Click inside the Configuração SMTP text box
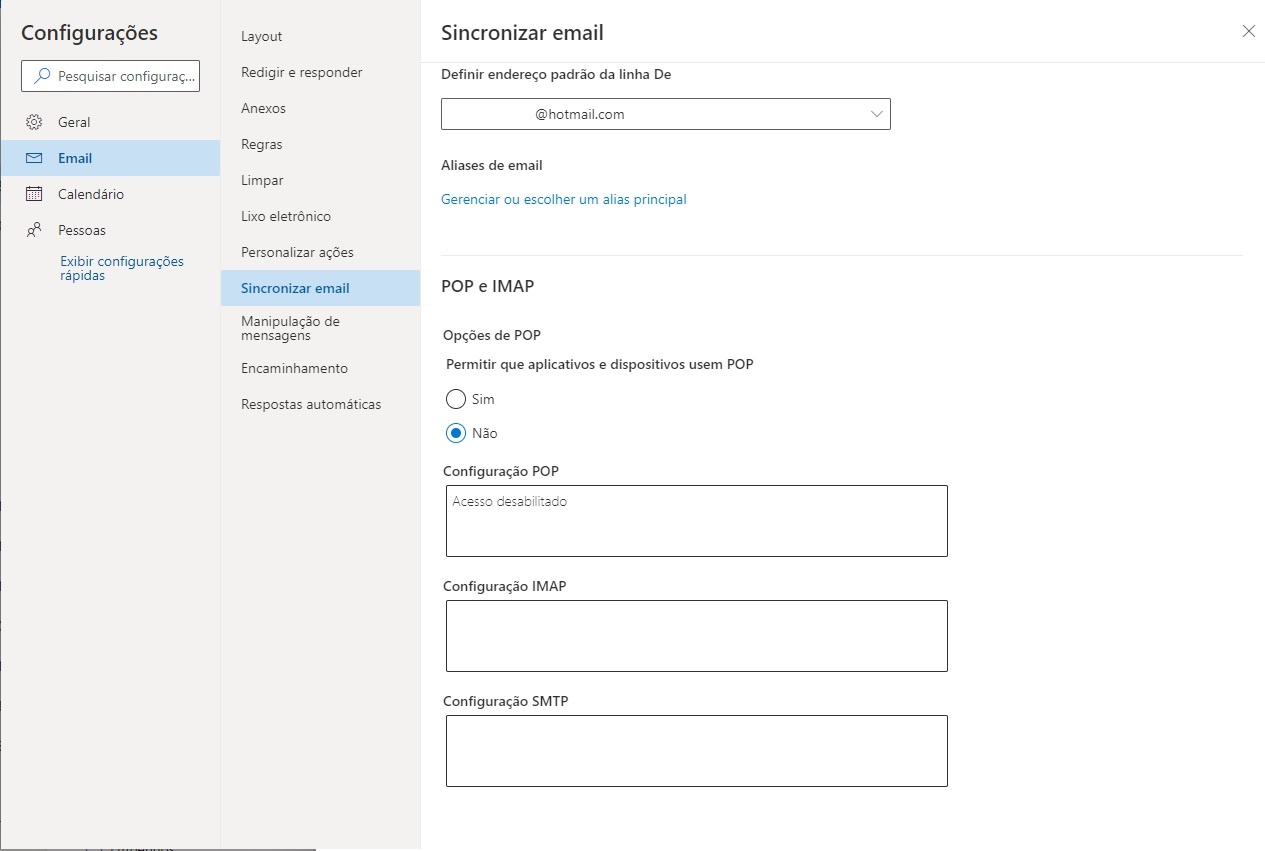 pos(696,751)
